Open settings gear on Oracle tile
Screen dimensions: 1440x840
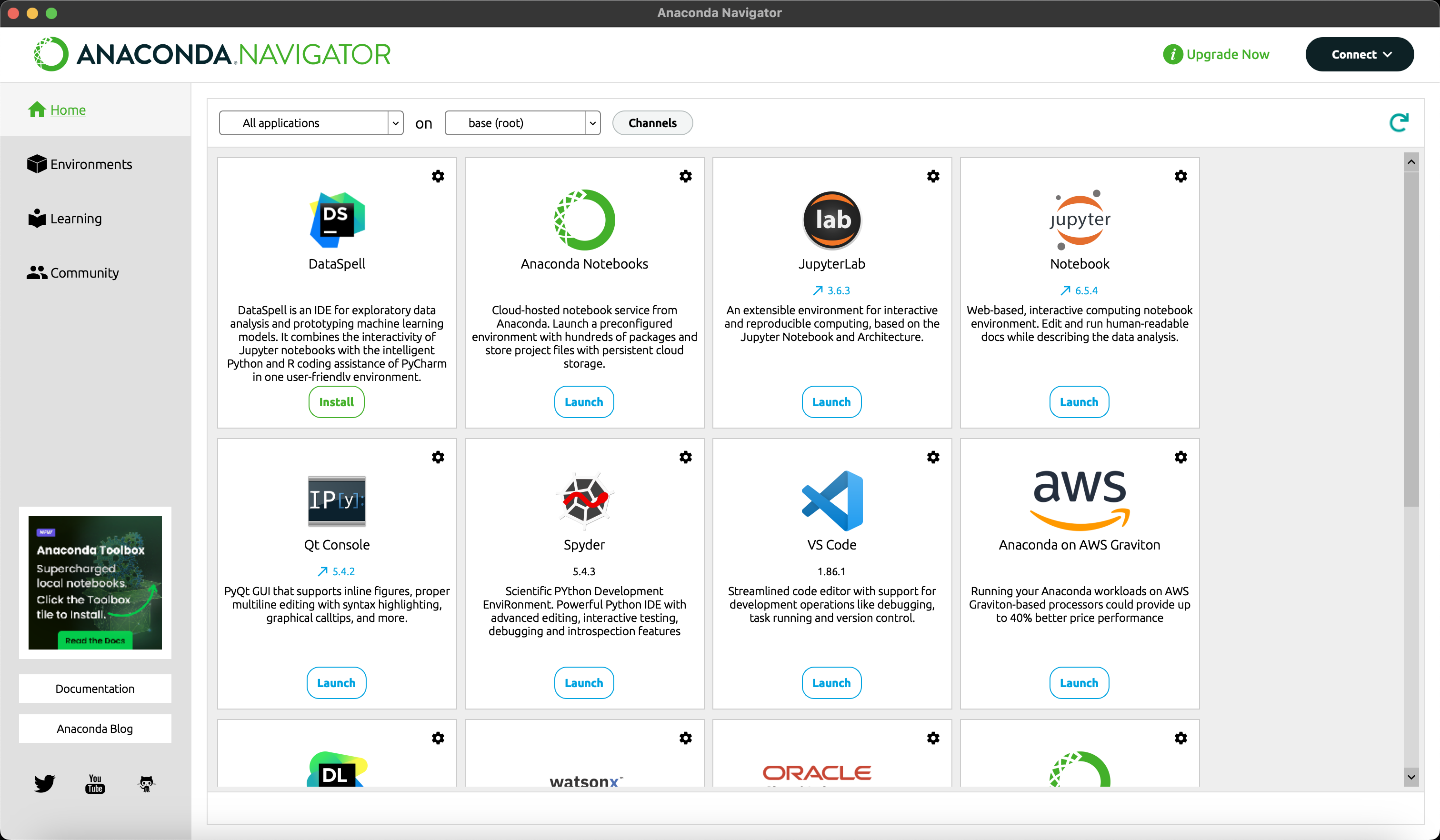click(933, 738)
